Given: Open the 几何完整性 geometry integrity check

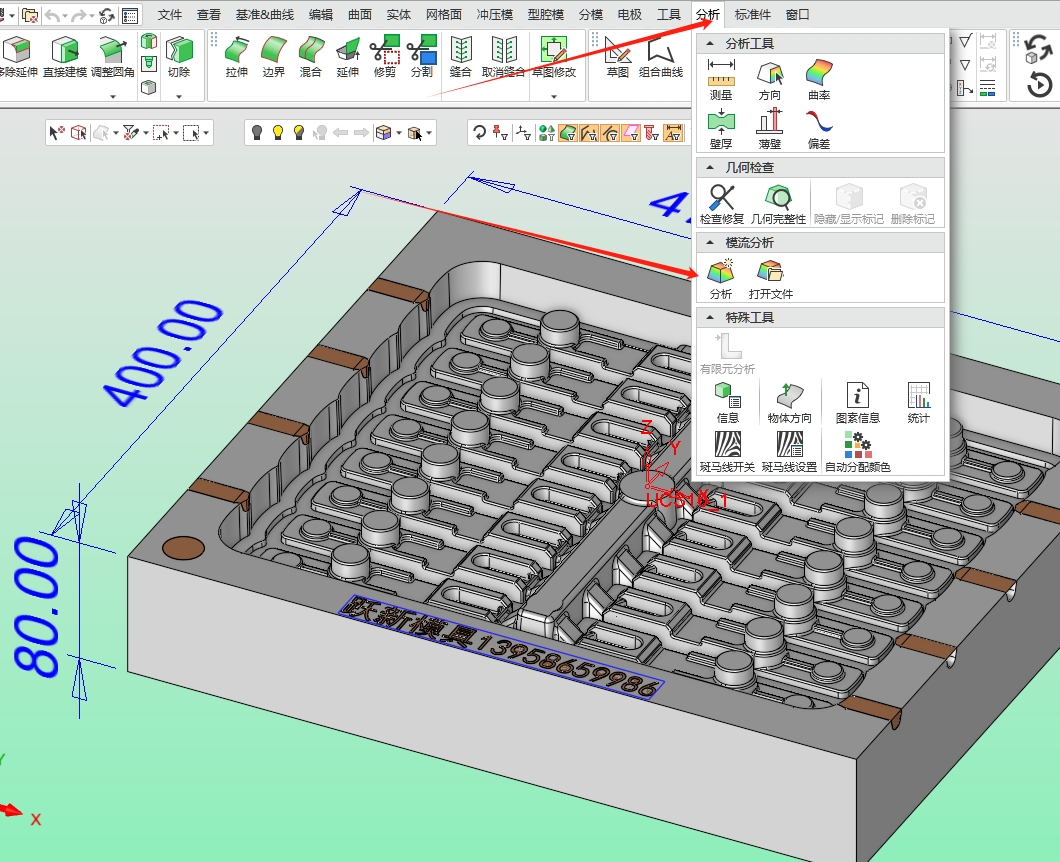Looking at the screenshot, I should (x=779, y=204).
